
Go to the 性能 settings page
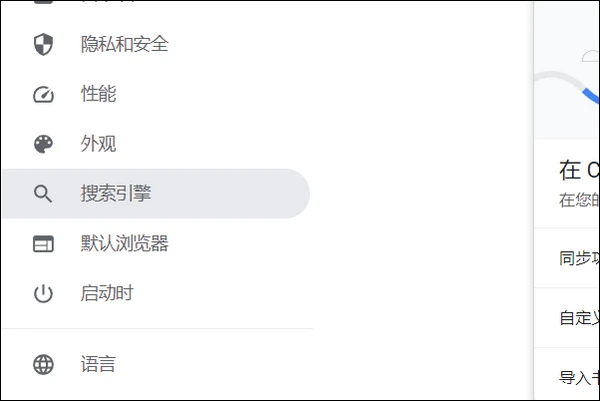click(x=98, y=94)
